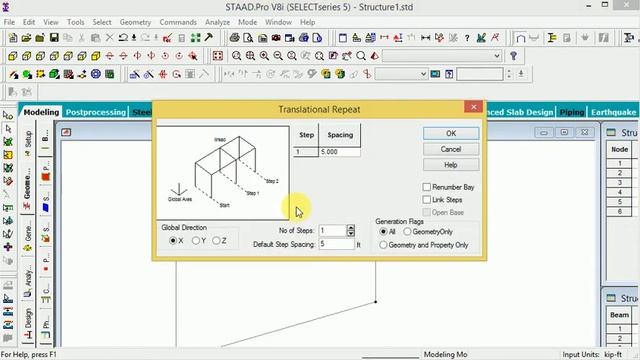The width and height of the screenshot is (640, 360).
Task: Select GeometryOnly generation flag
Action: (407, 231)
